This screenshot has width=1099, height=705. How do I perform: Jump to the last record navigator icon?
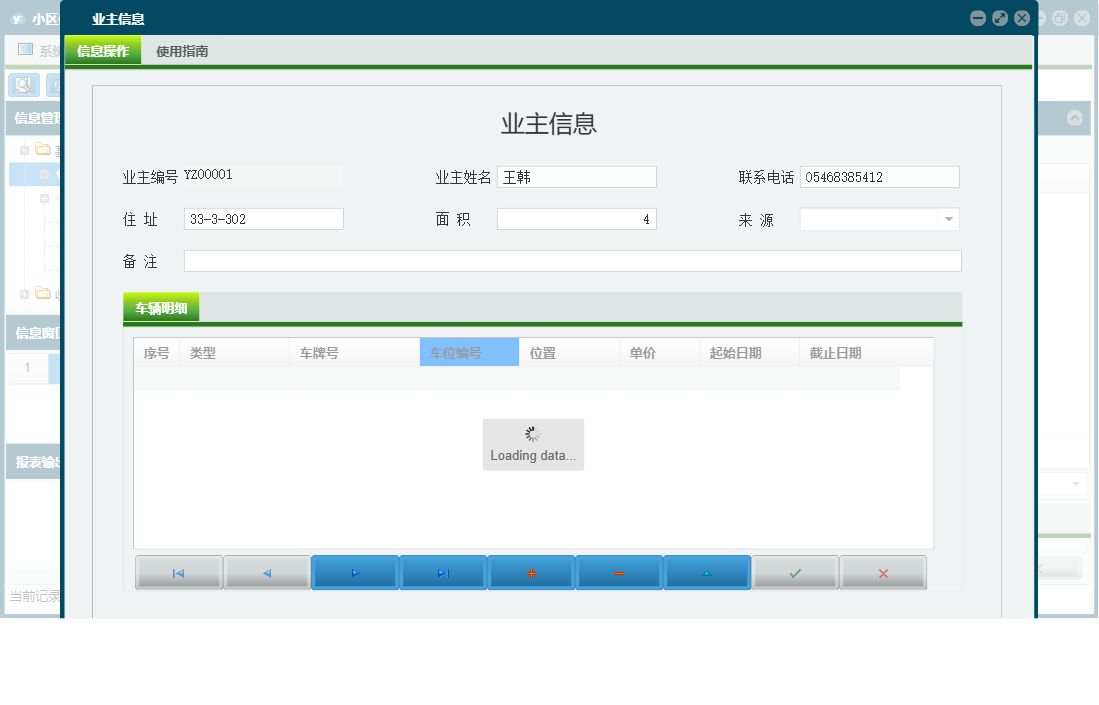pyautogui.click(x=443, y=572)
